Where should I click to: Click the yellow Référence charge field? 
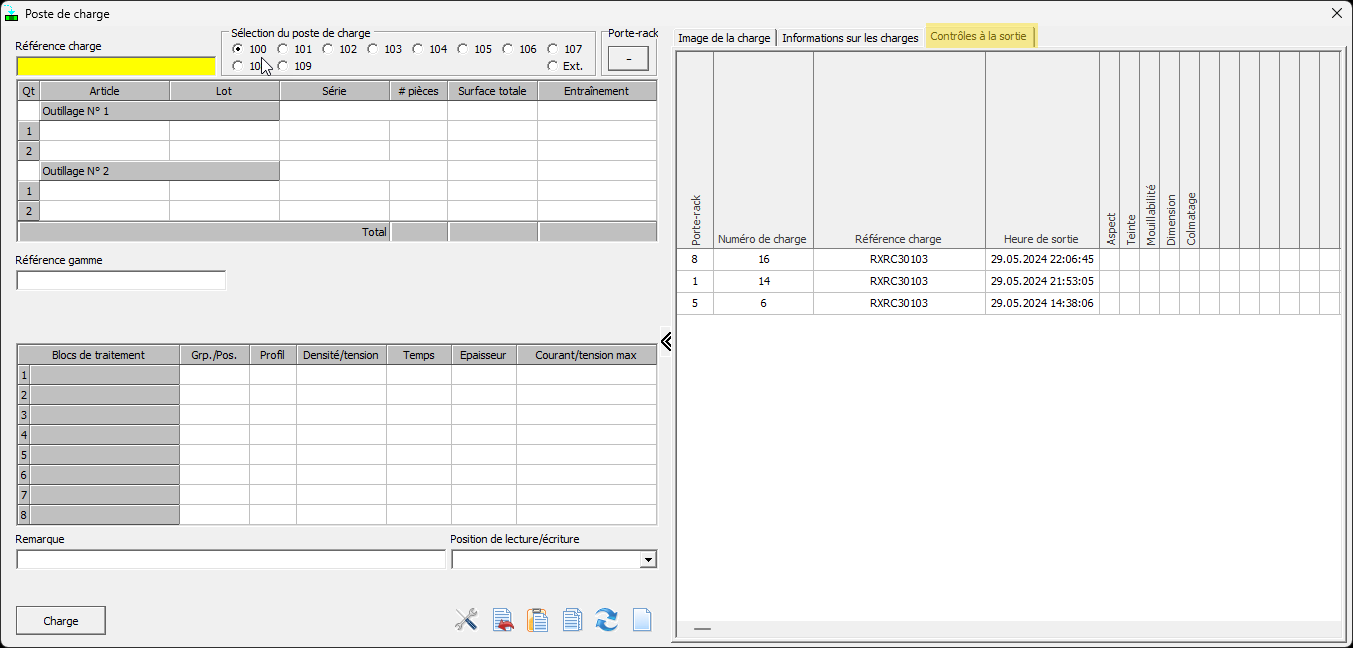pyautogui.click(x=116, y=66)
